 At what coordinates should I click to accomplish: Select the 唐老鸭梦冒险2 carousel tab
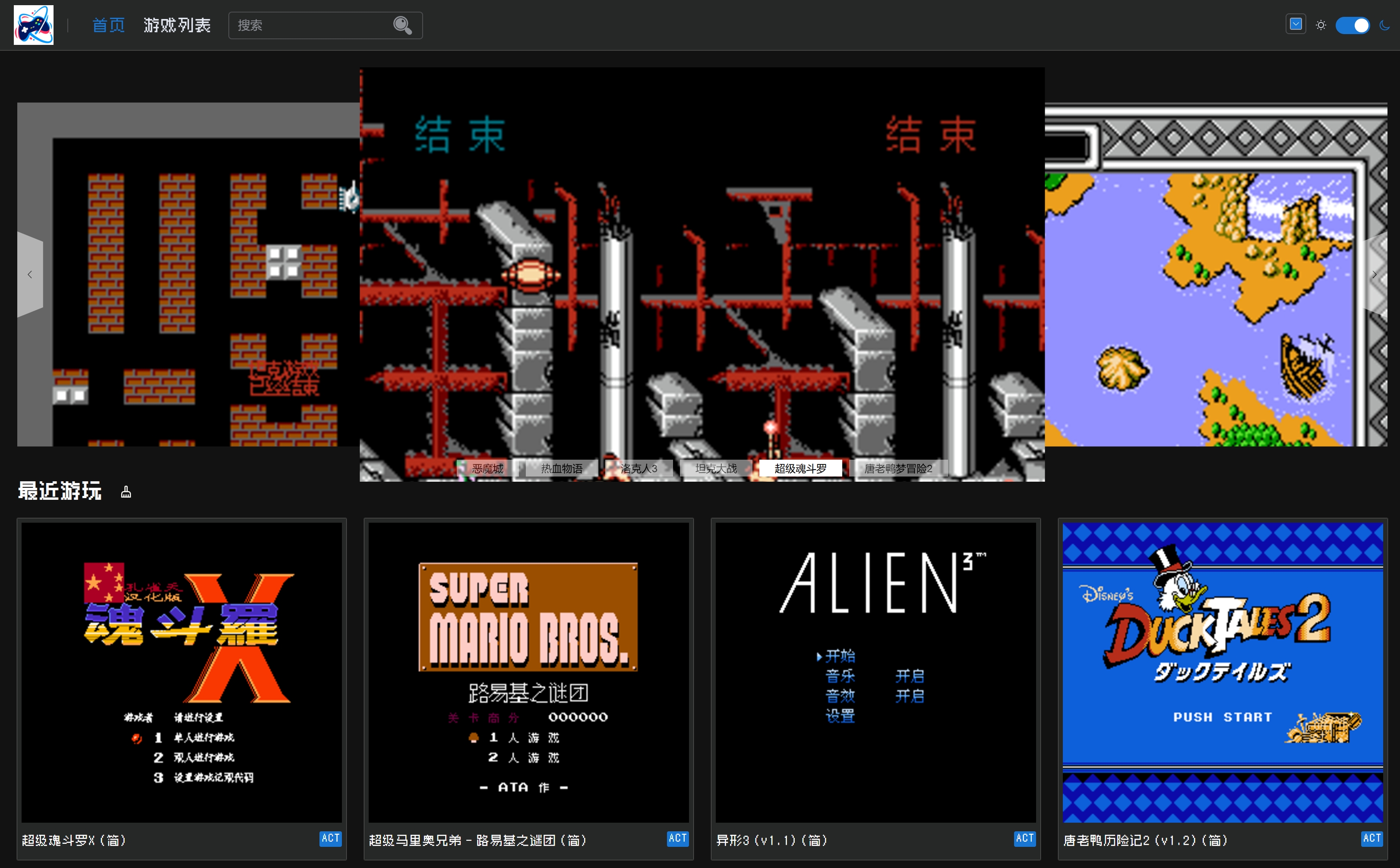pyautogui.click(x=898, y=468)
